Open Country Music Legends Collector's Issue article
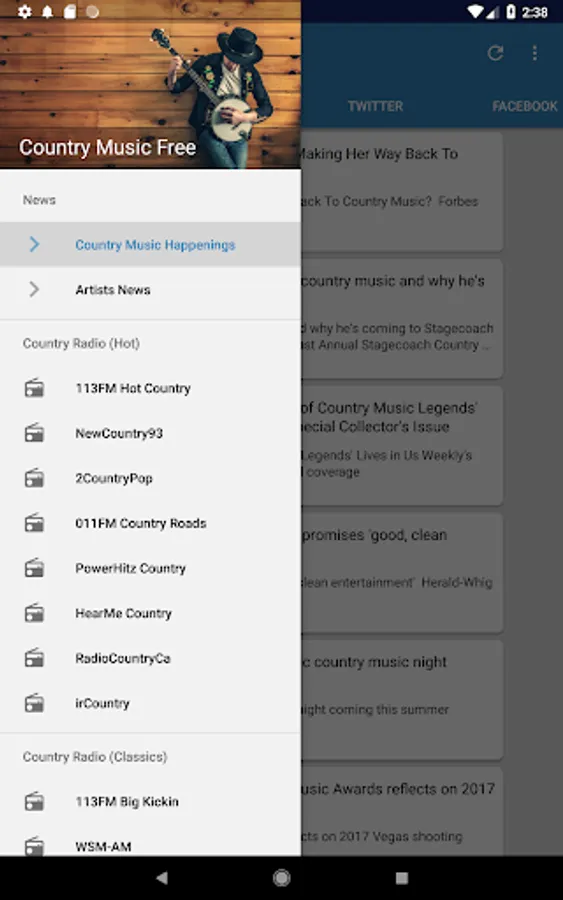563x900 pixels. coord(402,445)
